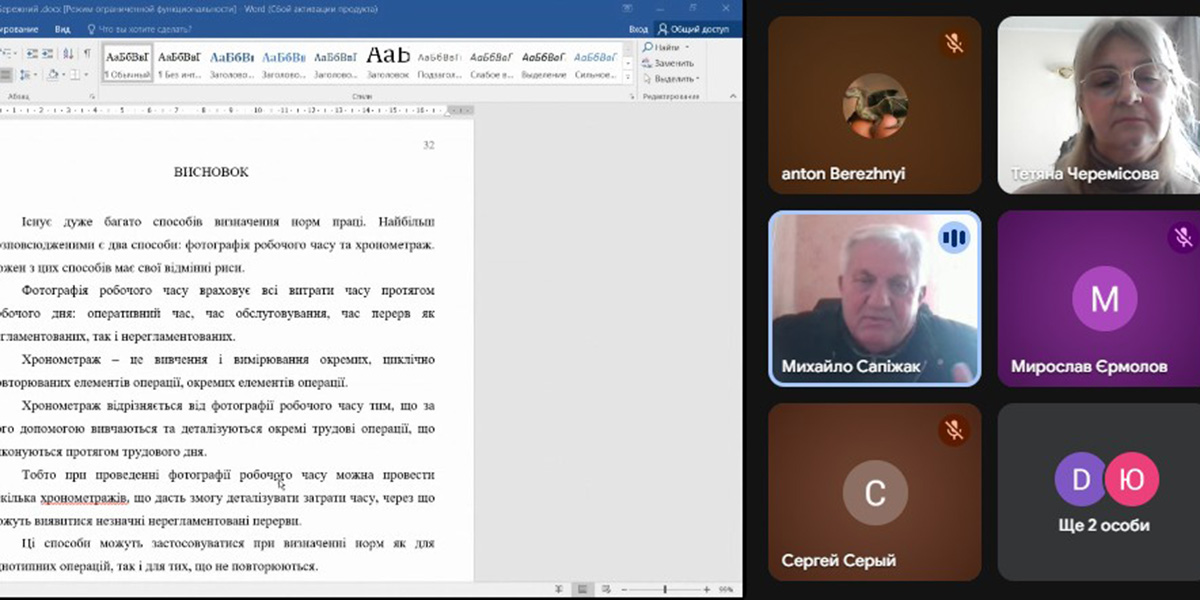Click the 'D' avatar in overflow tile

[x=1081, y=479]
